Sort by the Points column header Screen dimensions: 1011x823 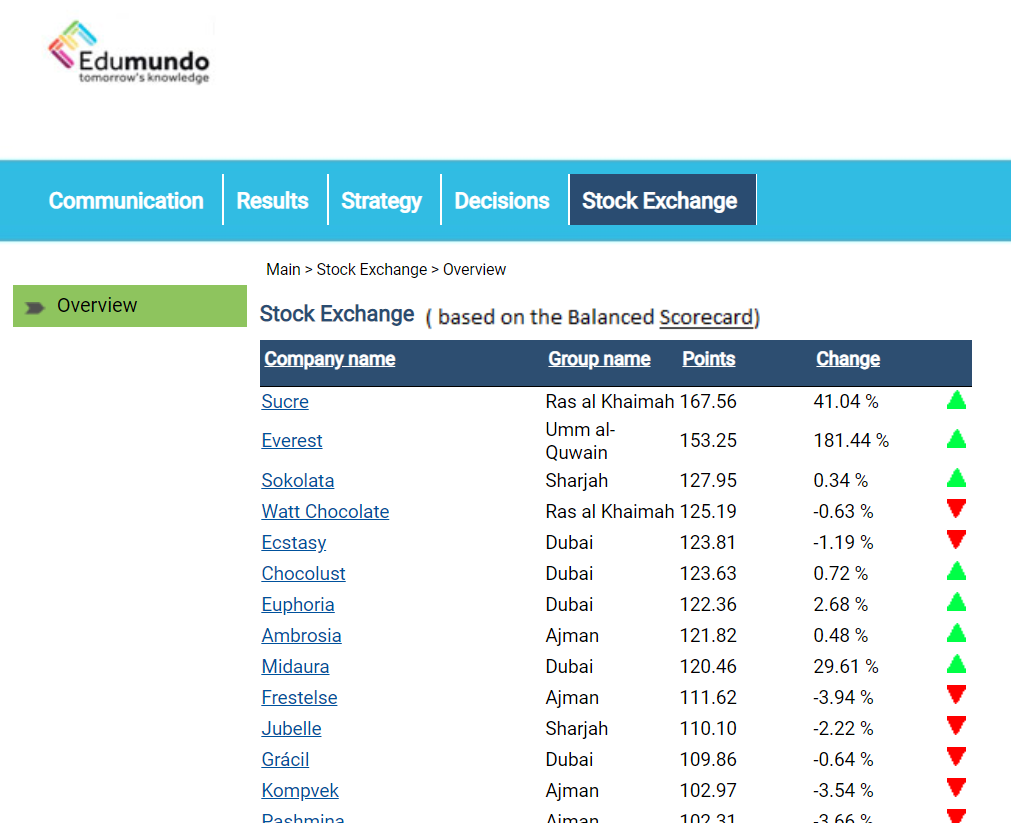708,358
